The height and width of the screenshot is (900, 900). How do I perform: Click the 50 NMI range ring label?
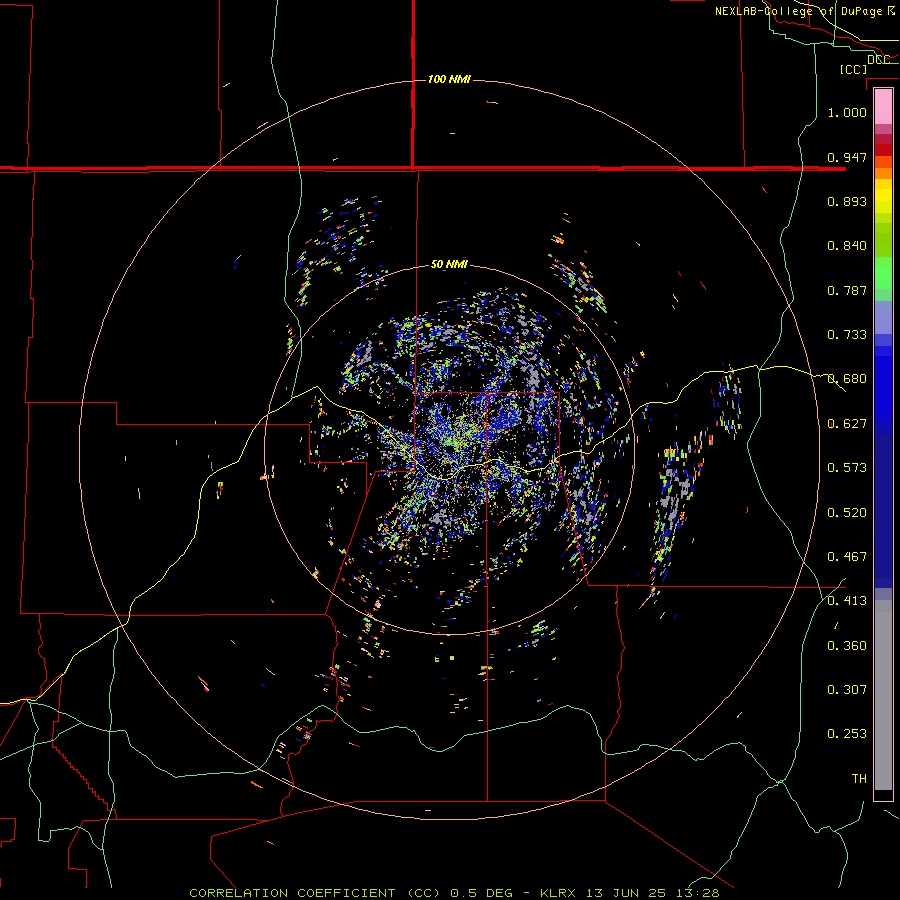click(x=449, y=264)
